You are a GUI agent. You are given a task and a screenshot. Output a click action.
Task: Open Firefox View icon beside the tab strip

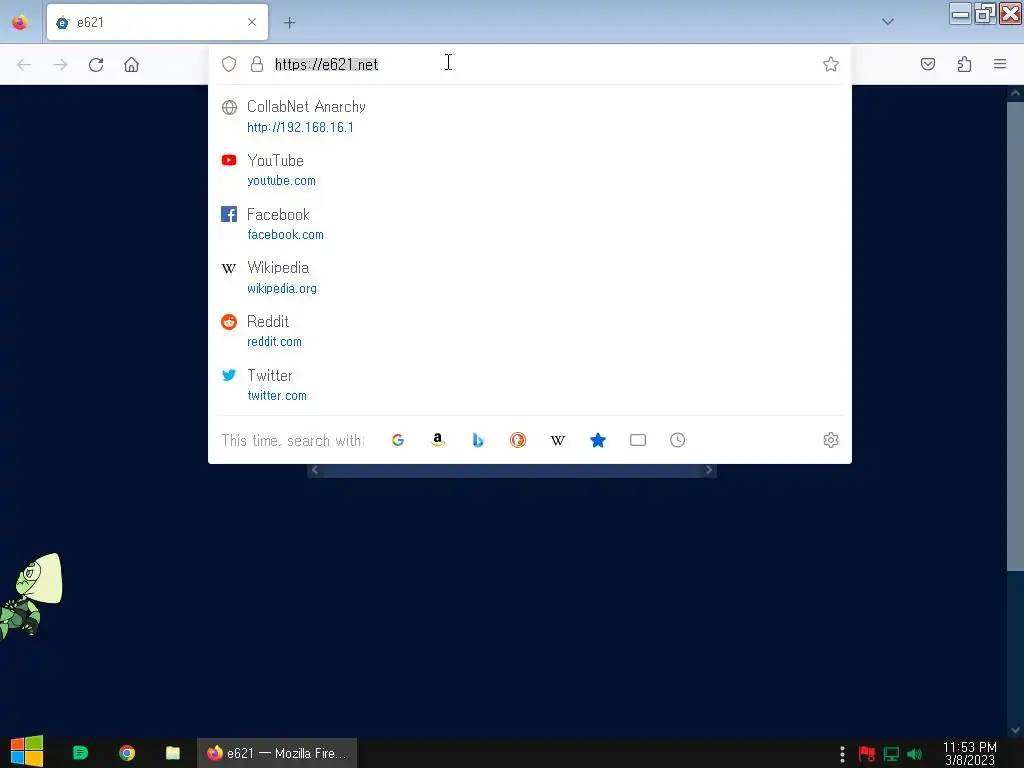point(20,22)
